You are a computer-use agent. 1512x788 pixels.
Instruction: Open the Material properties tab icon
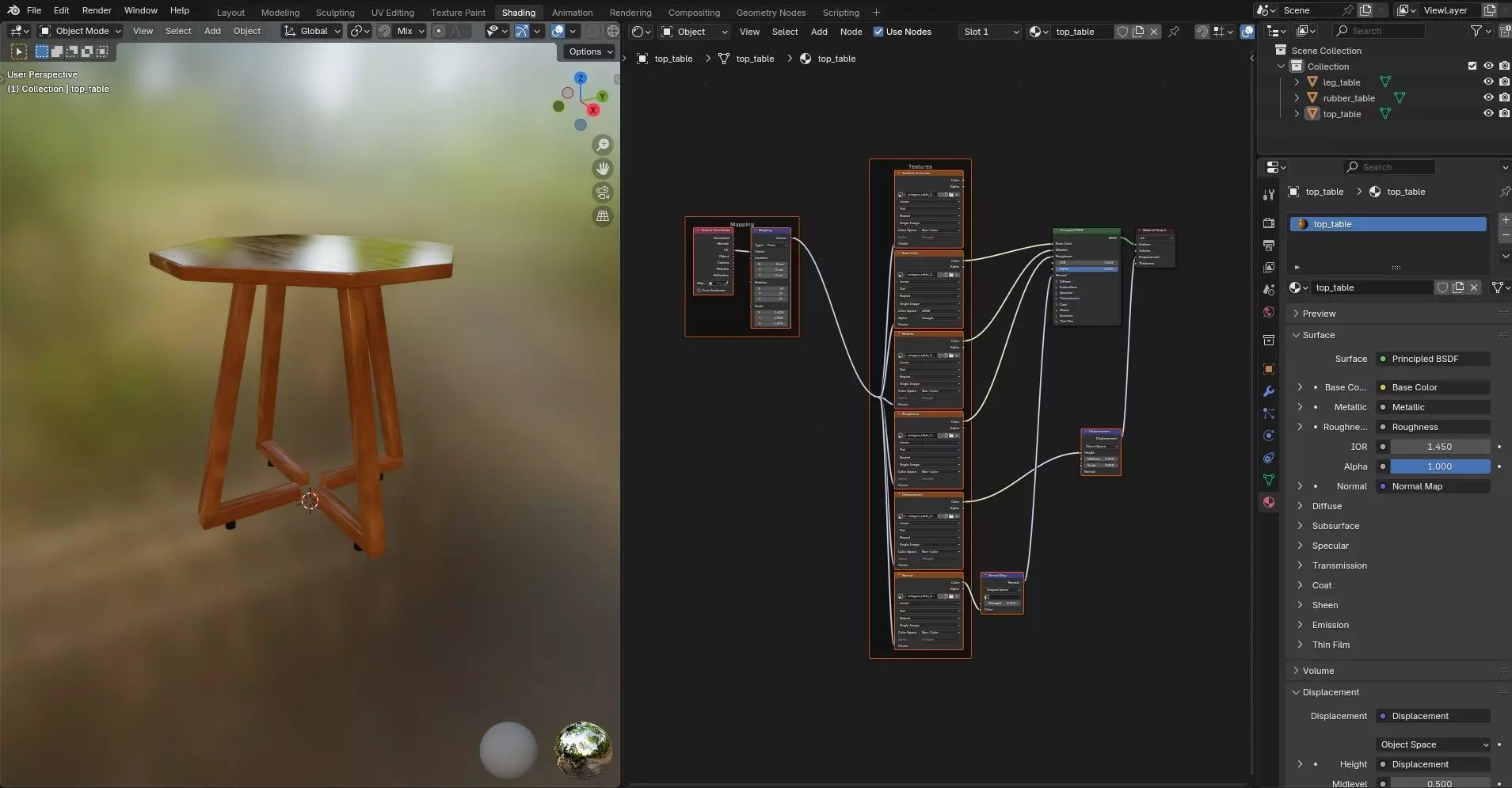[x=1268, y=502]
